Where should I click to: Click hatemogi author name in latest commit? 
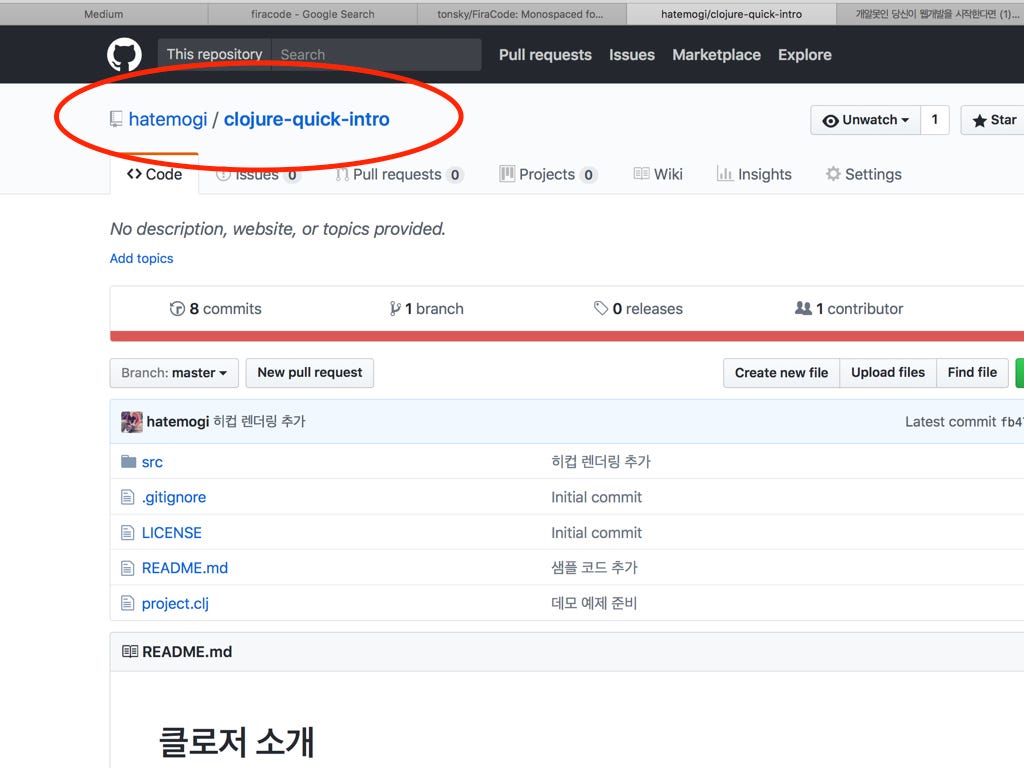(178, 422)
